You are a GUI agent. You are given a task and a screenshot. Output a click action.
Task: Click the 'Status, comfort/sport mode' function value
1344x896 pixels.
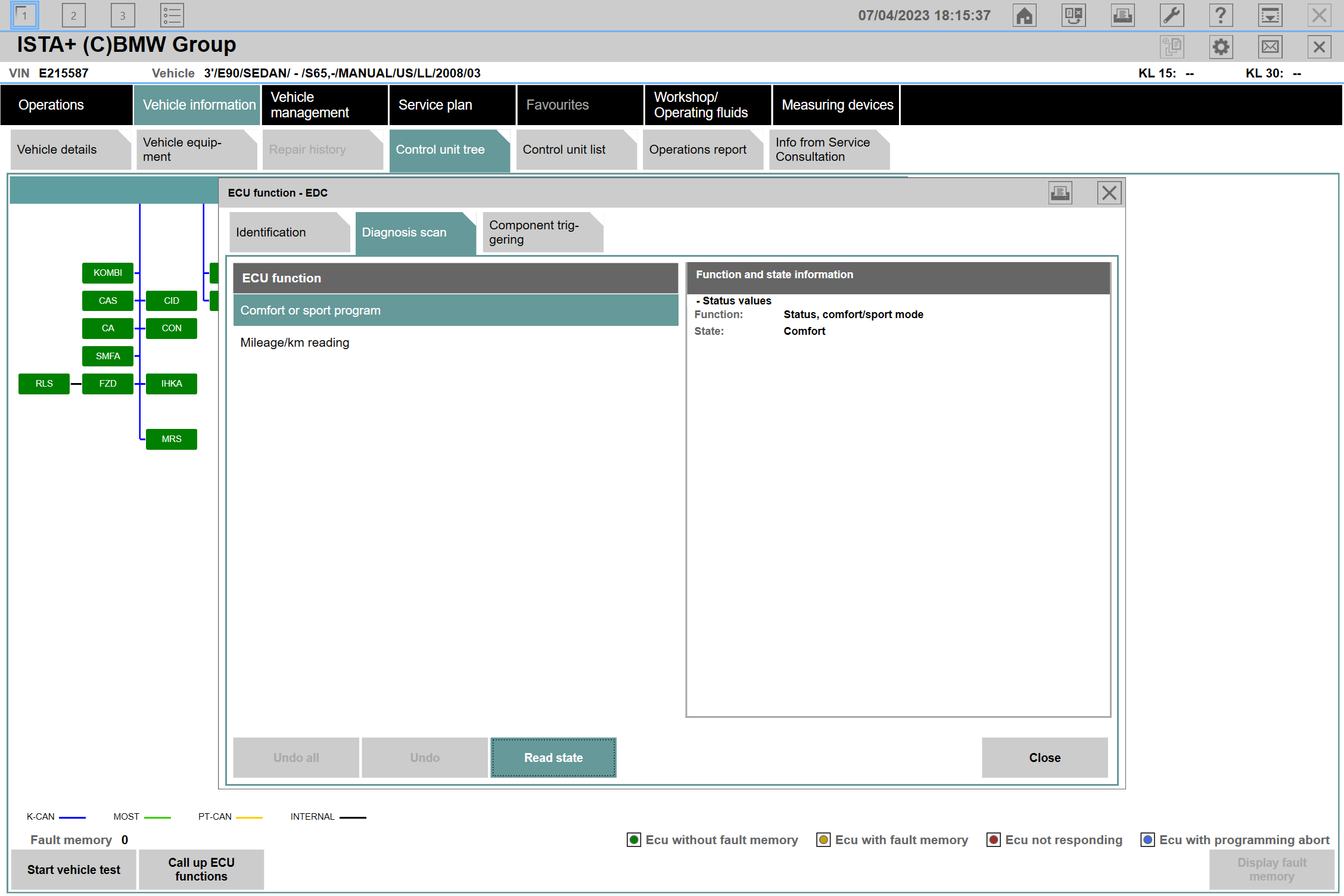(x=853, y=315)
